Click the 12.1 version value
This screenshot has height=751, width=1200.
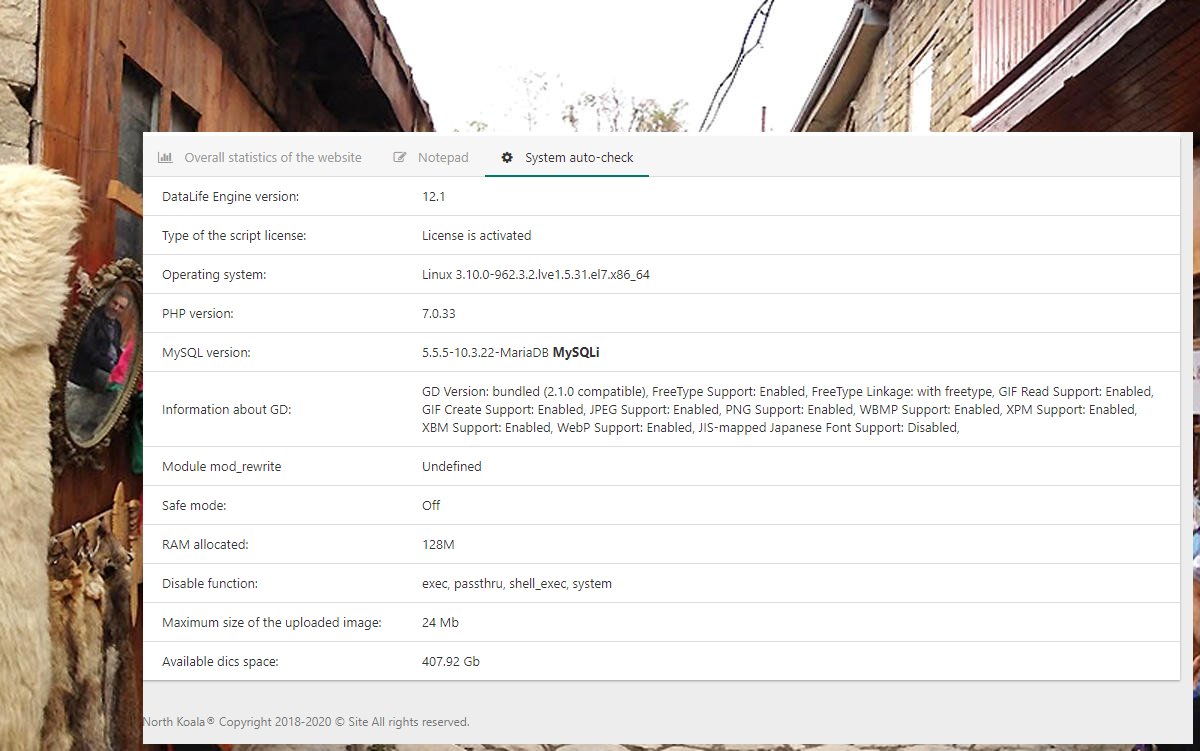433,197
